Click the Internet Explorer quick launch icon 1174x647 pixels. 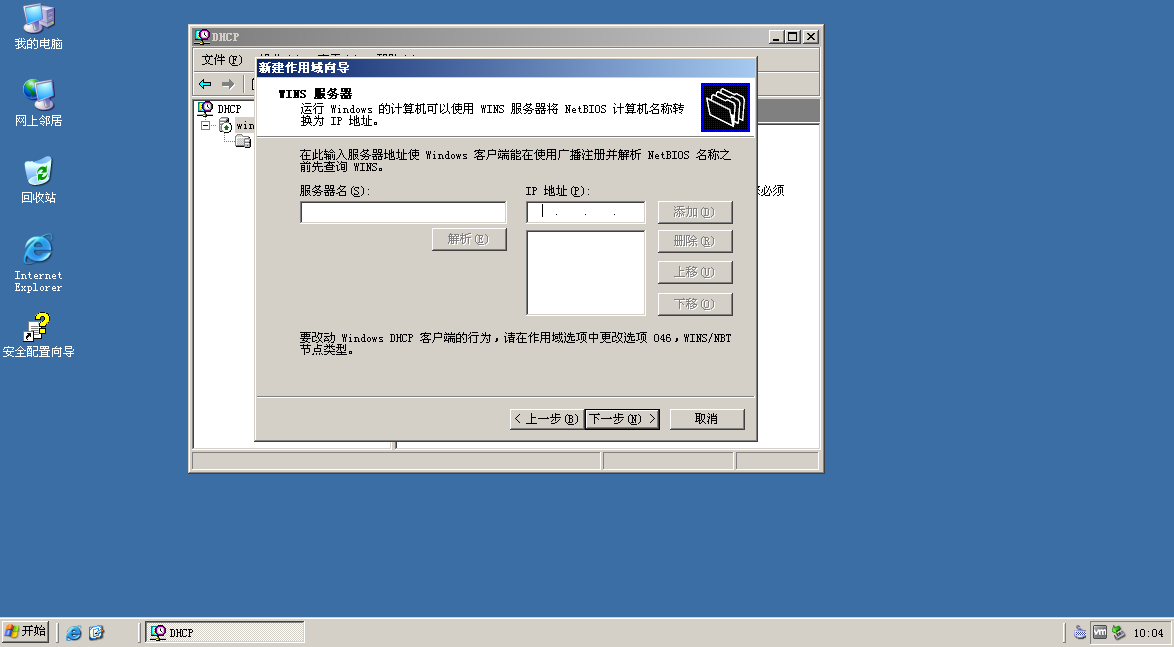click(73, 633)
